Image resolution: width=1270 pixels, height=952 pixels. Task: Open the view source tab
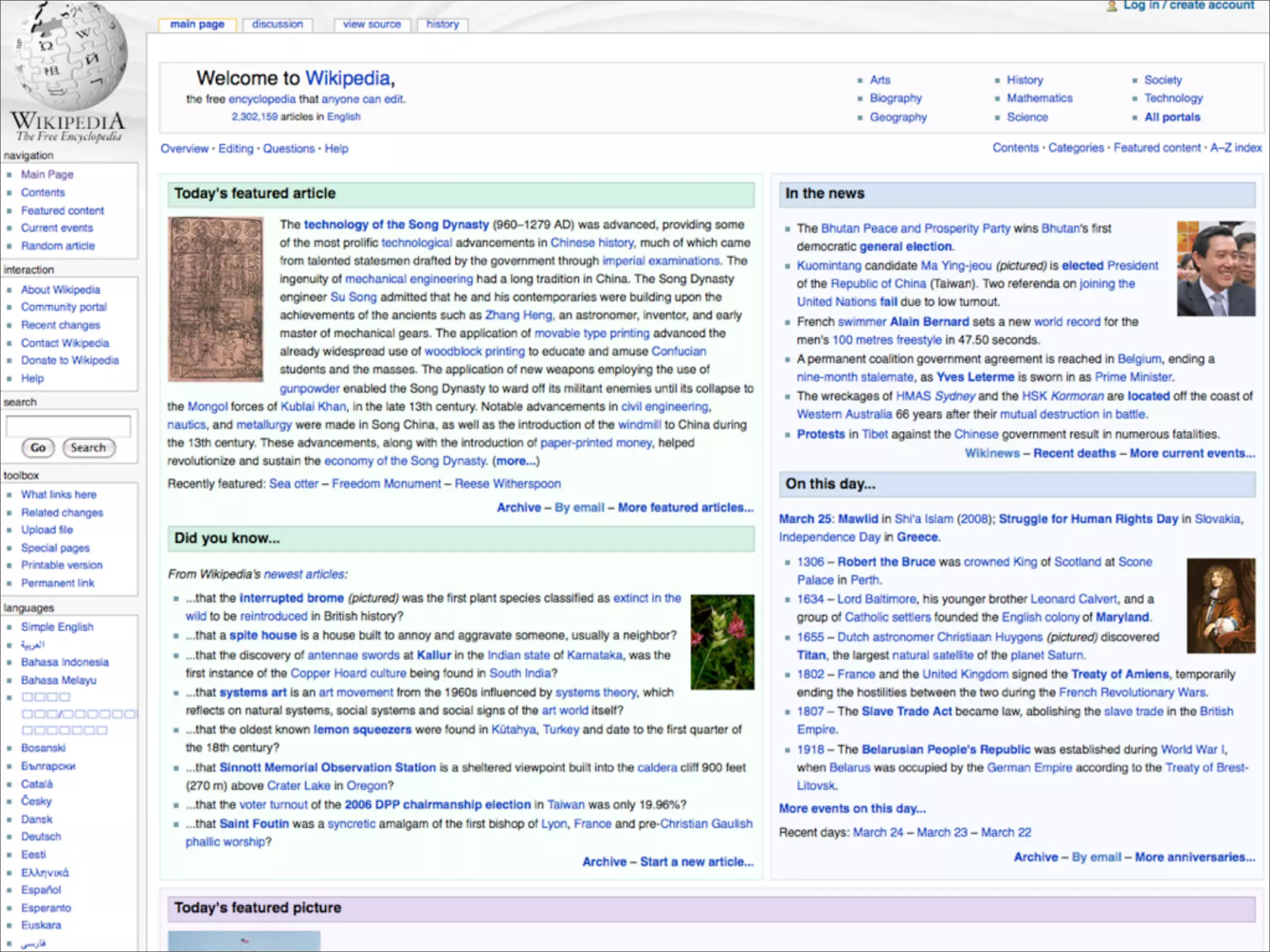coord(371,24)
